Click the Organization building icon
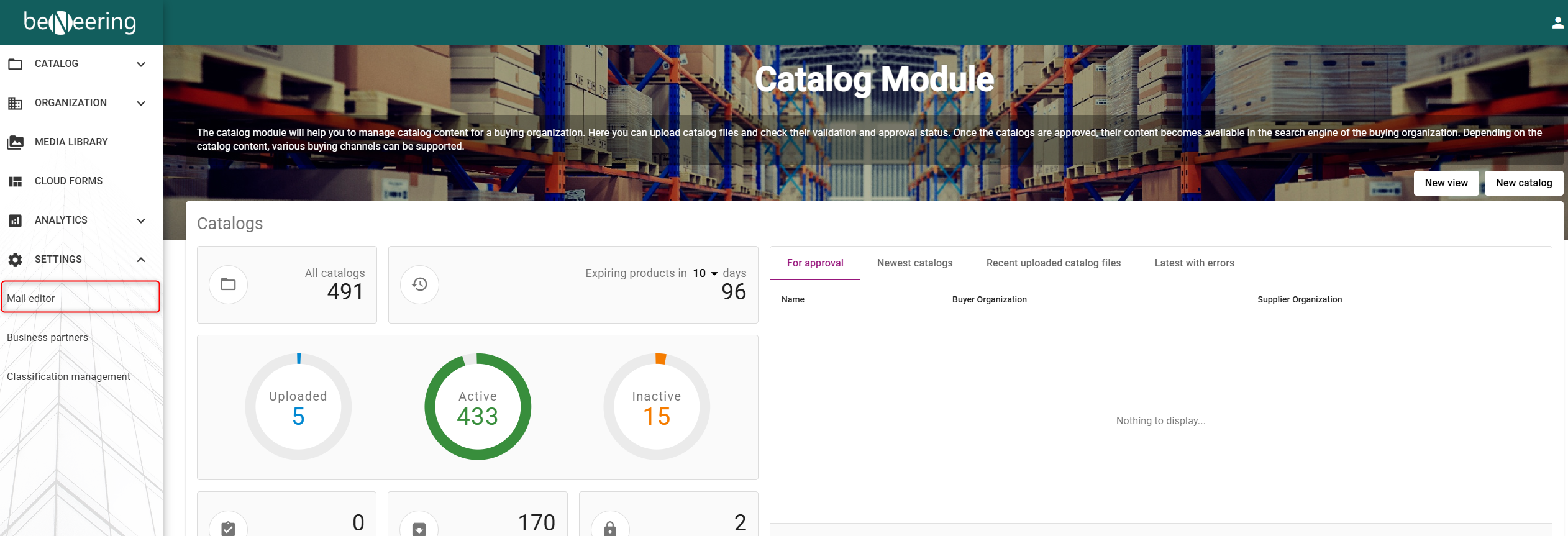This screenshot has width=1568, height=536. coord(16,103)
